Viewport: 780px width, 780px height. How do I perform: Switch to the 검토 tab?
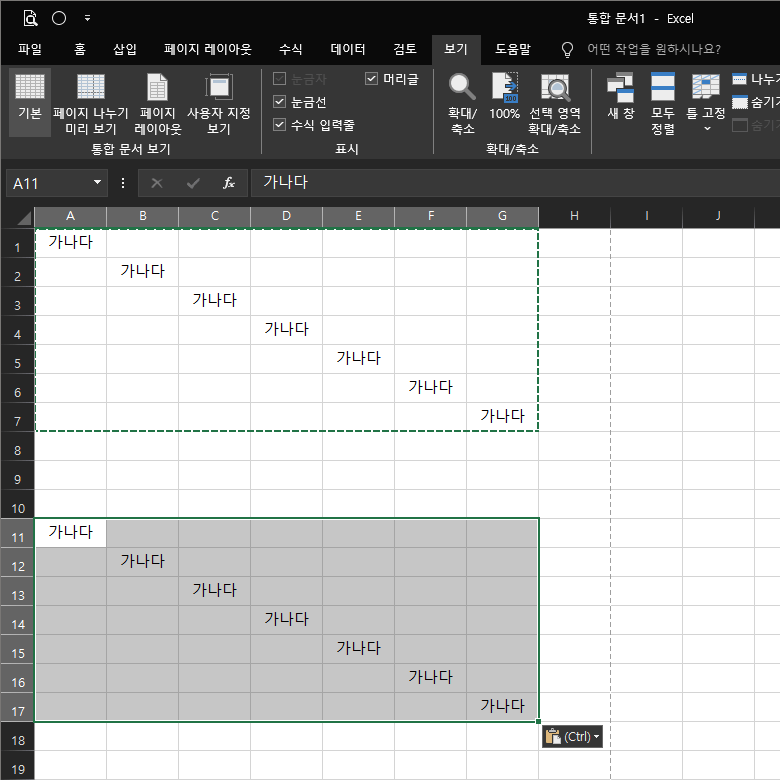[x=404, y=49]
